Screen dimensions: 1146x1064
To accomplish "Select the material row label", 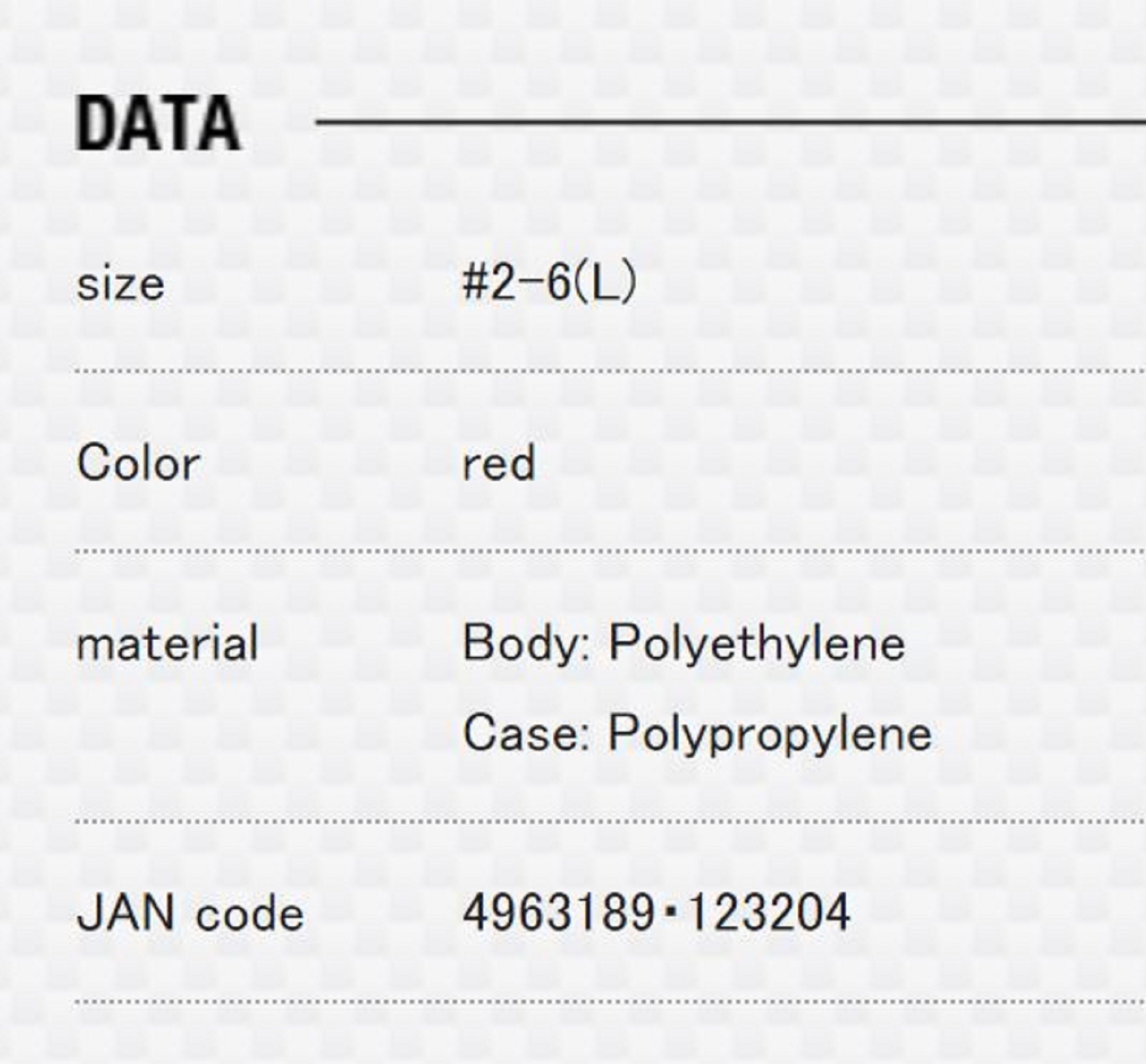I will click(x=167, y=643).
